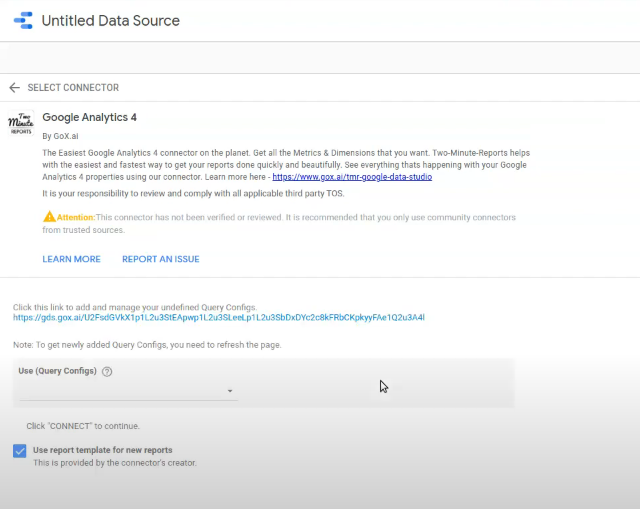Click the help question mark next to Query Configs
Screen dimensions: 640x509
(x=107, y=371)
